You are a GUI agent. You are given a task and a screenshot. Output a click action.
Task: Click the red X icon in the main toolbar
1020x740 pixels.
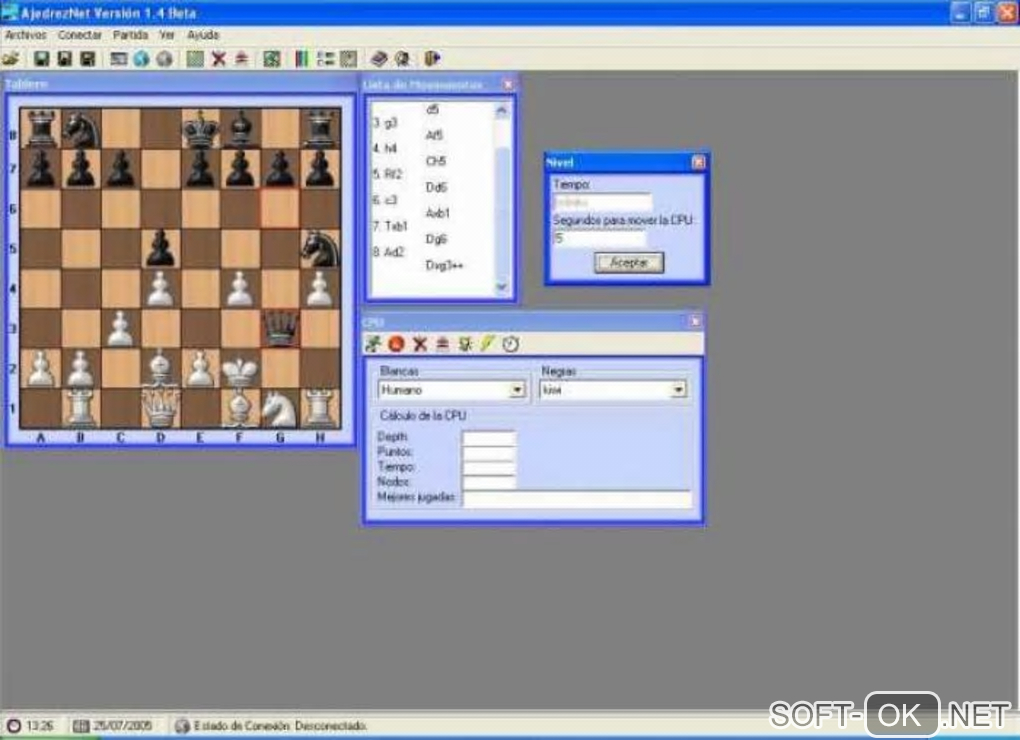pyautogui.click(x=219, y=59)
